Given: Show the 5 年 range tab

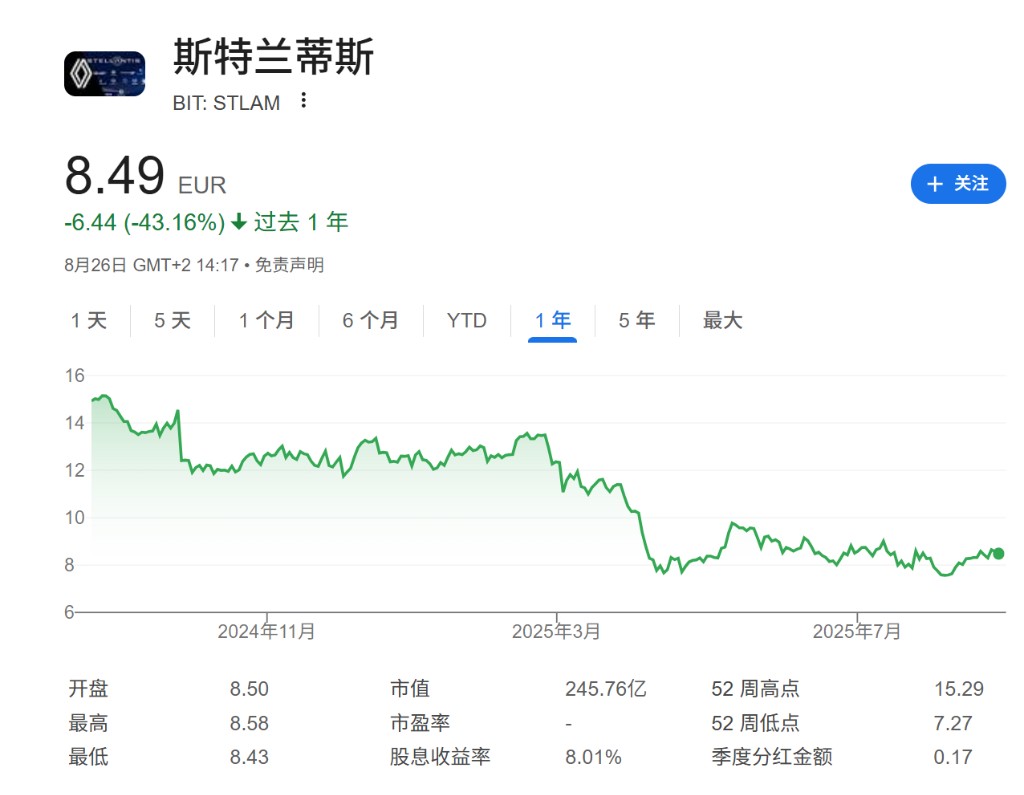Looking at the screenshot, I should point(637,321).
